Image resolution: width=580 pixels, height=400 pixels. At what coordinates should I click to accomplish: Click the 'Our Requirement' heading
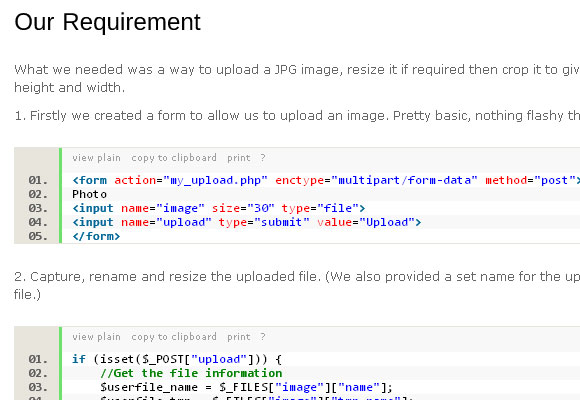coord(107,22)
